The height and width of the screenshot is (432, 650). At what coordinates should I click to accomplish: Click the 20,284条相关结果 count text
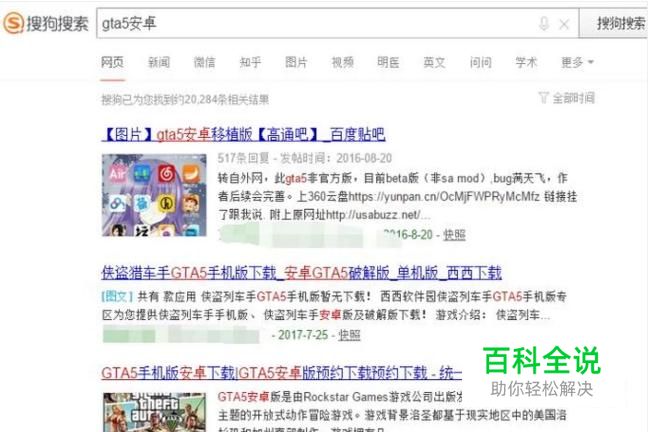pyautogui.click(x=185, y=100)
